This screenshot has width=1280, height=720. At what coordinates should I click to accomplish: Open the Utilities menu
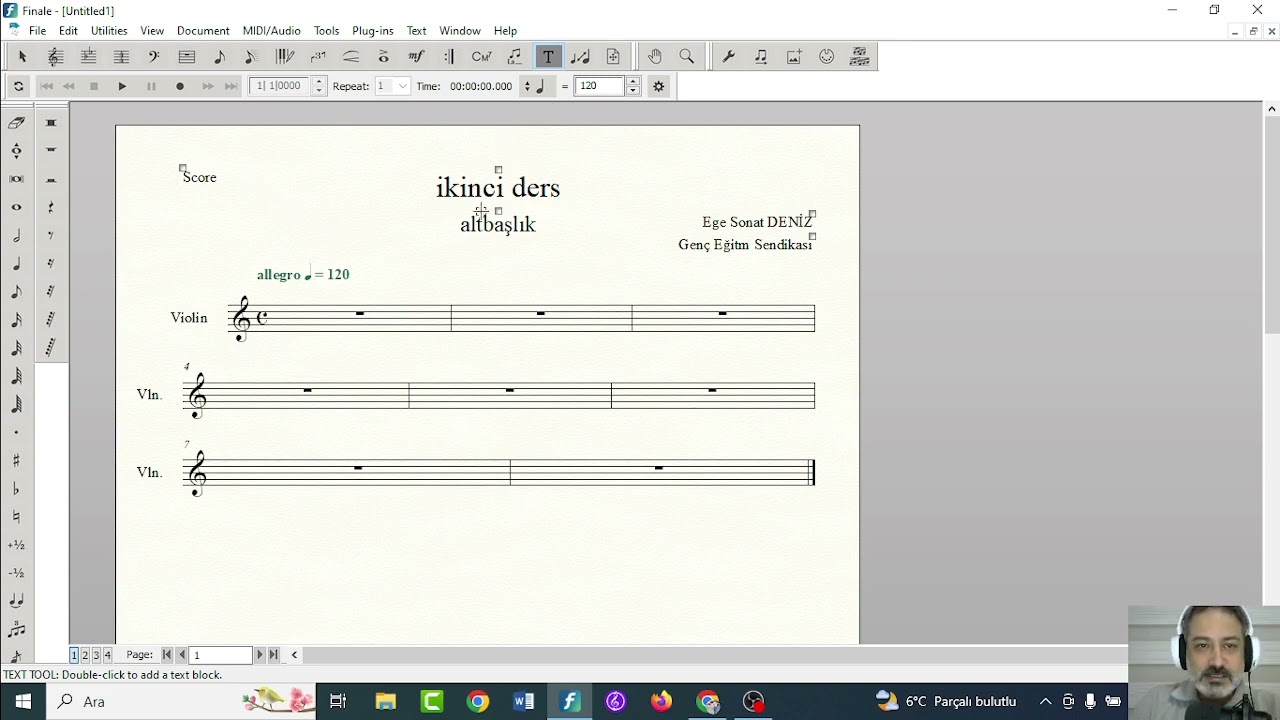tap(109, 31)
